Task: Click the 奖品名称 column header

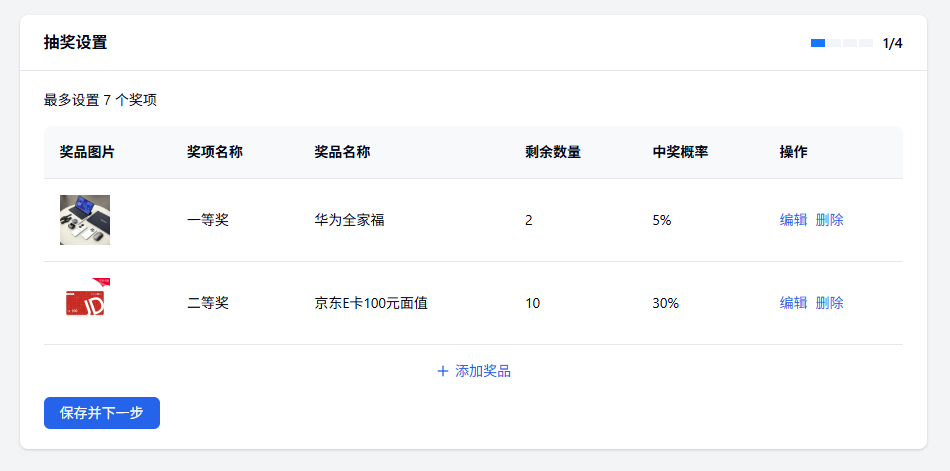Action: [342, 152]
